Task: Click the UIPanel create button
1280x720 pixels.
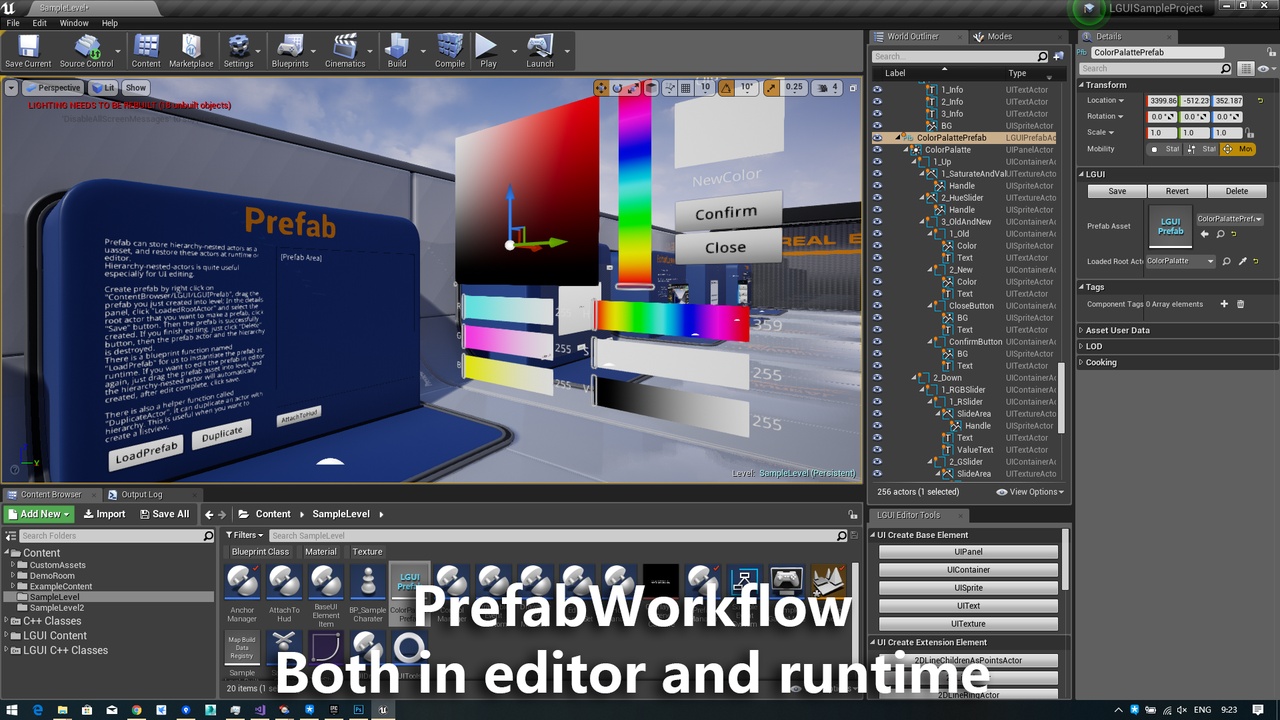Action: tap(967, 552)
